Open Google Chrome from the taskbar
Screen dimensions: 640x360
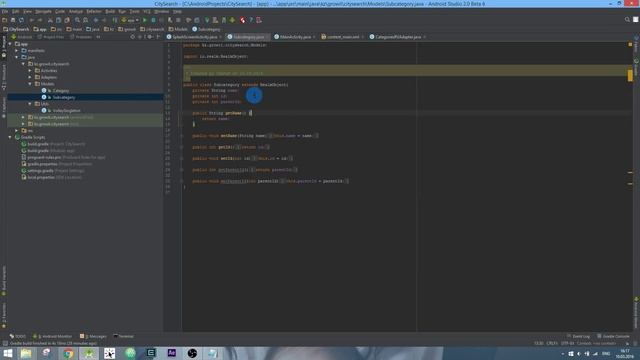(x=68, y=353)
